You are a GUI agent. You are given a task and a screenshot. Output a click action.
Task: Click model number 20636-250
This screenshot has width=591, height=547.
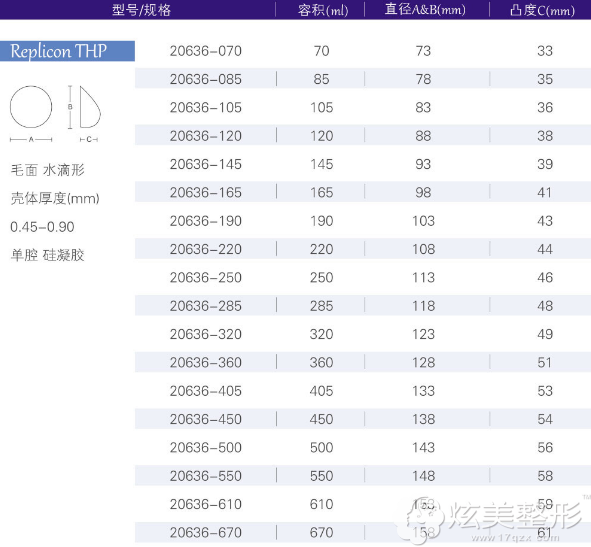coord(205,277)
